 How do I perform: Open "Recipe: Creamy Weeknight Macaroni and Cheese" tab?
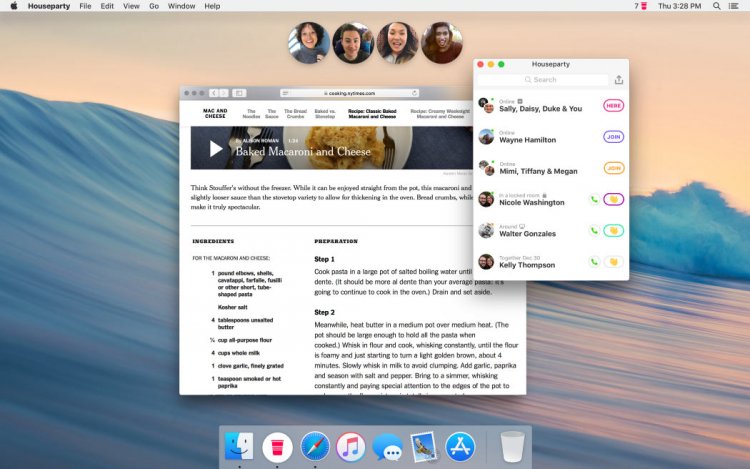[x=440, y=114]
